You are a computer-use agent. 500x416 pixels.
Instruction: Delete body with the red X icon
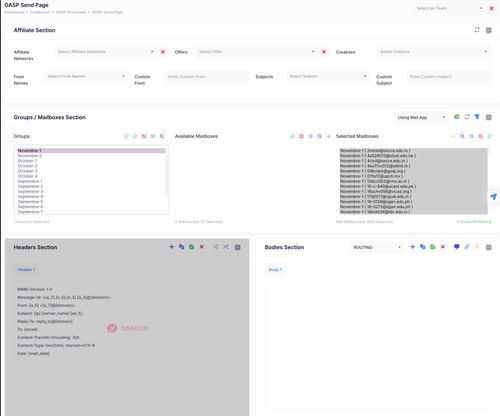click(x=443, y=247)
